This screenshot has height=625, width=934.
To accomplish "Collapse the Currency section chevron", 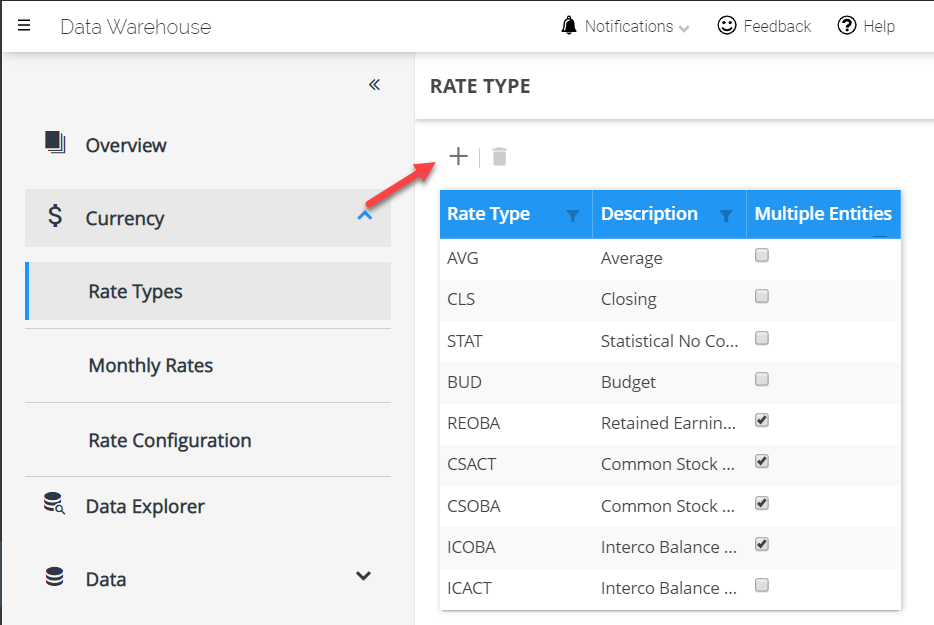I will click(x=365, y=215).
